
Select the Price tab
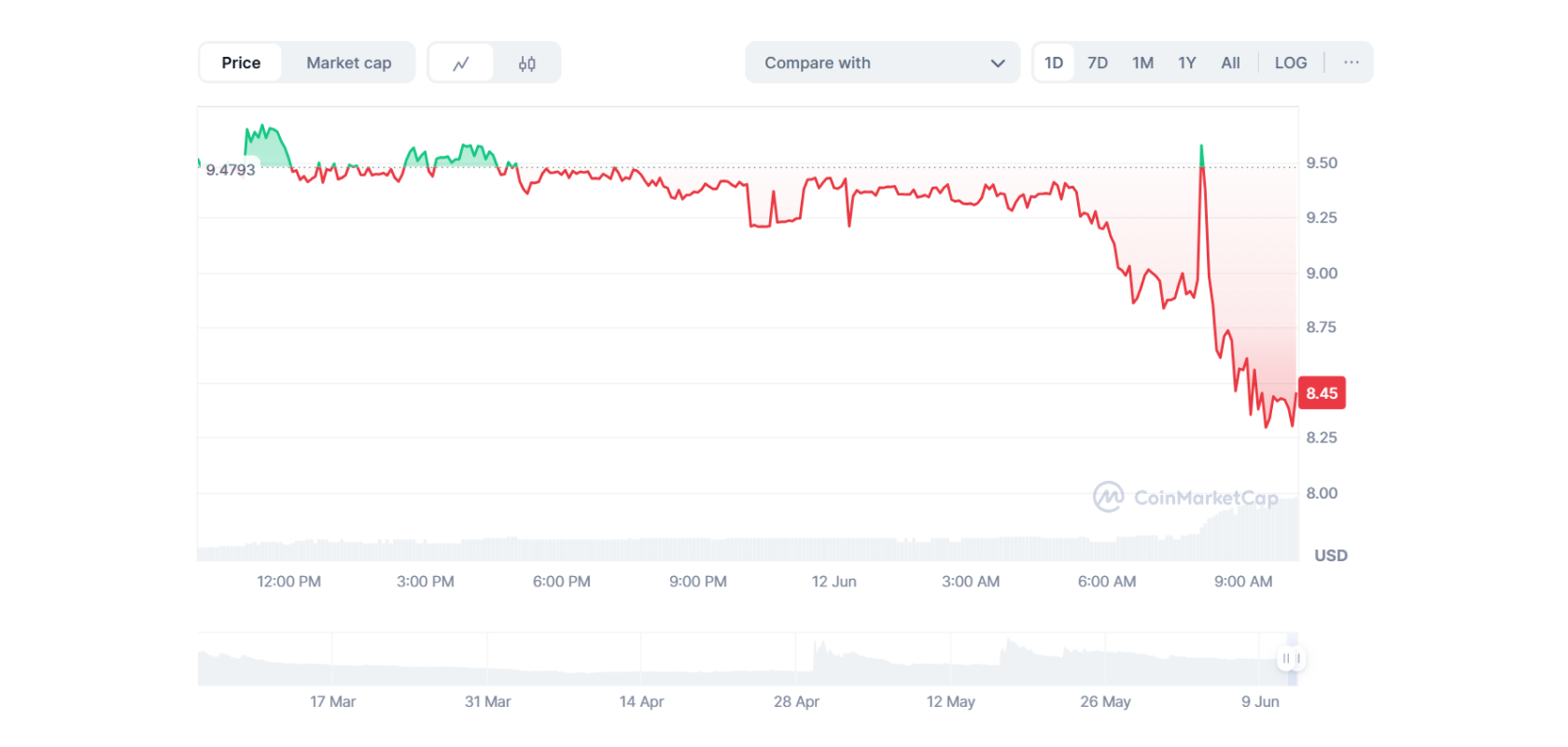(241, 63)
